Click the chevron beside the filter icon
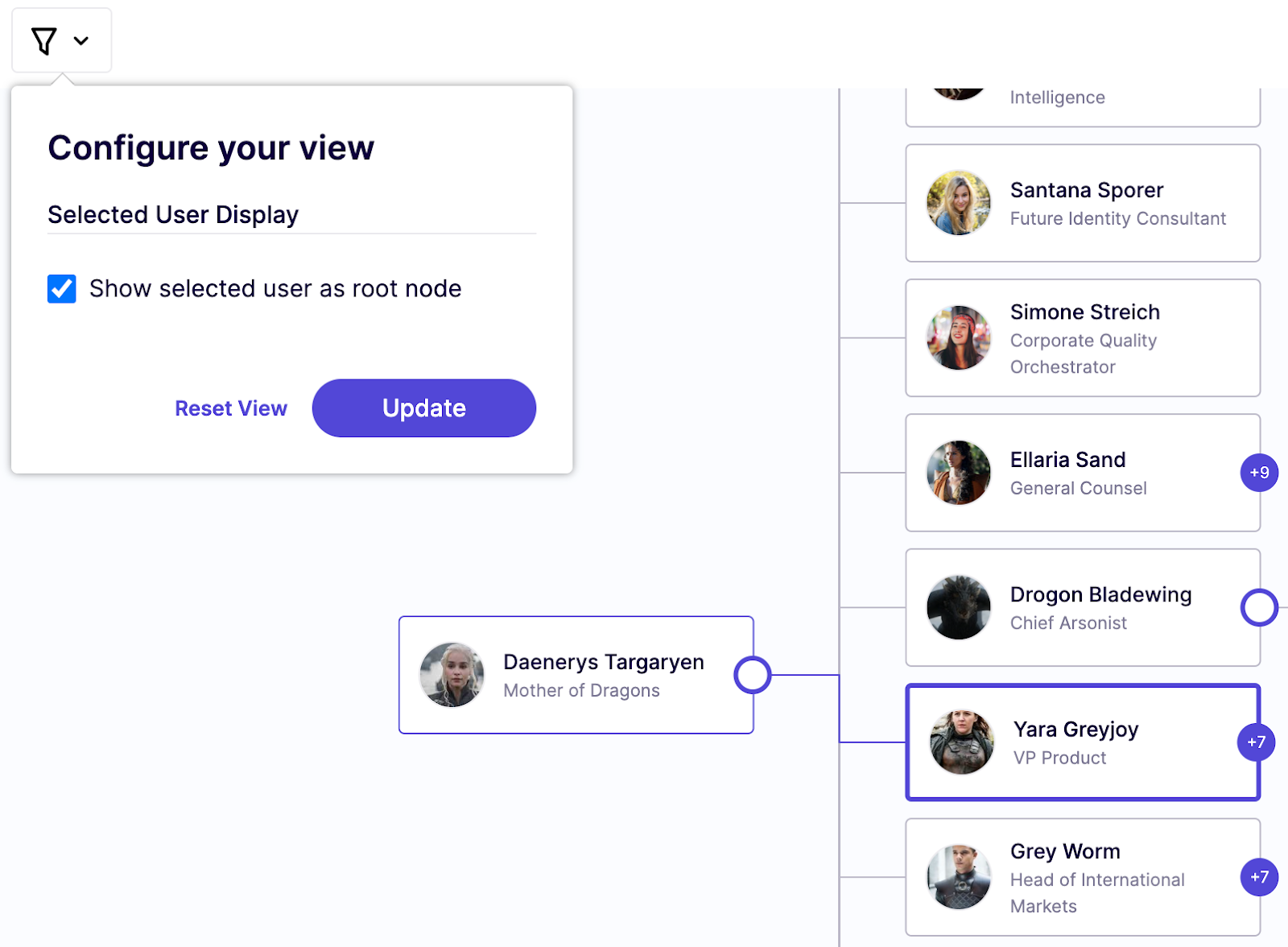The height and width of the screenshot is (947, 1288). pos(81,41)
